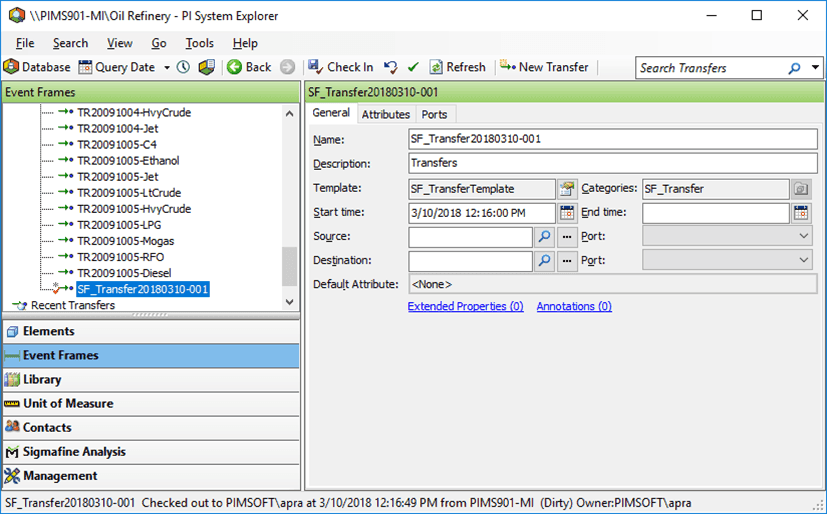The height and width of the screenshot is (514, 827).
Task: Click the tree scrollbar down arrow
Action: click(290, 302)
